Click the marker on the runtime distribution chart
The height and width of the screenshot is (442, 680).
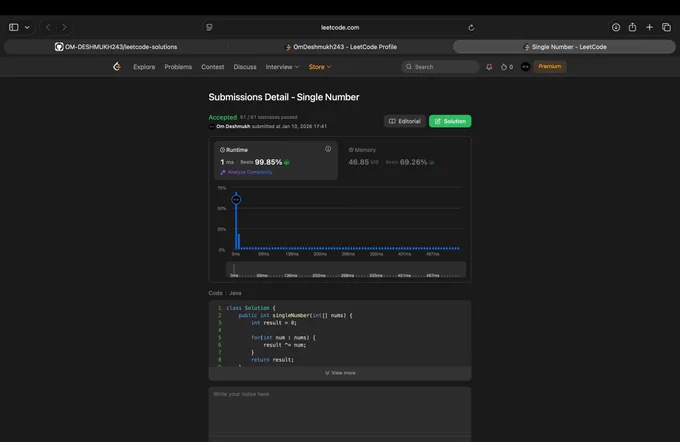(x=236, y=200)
